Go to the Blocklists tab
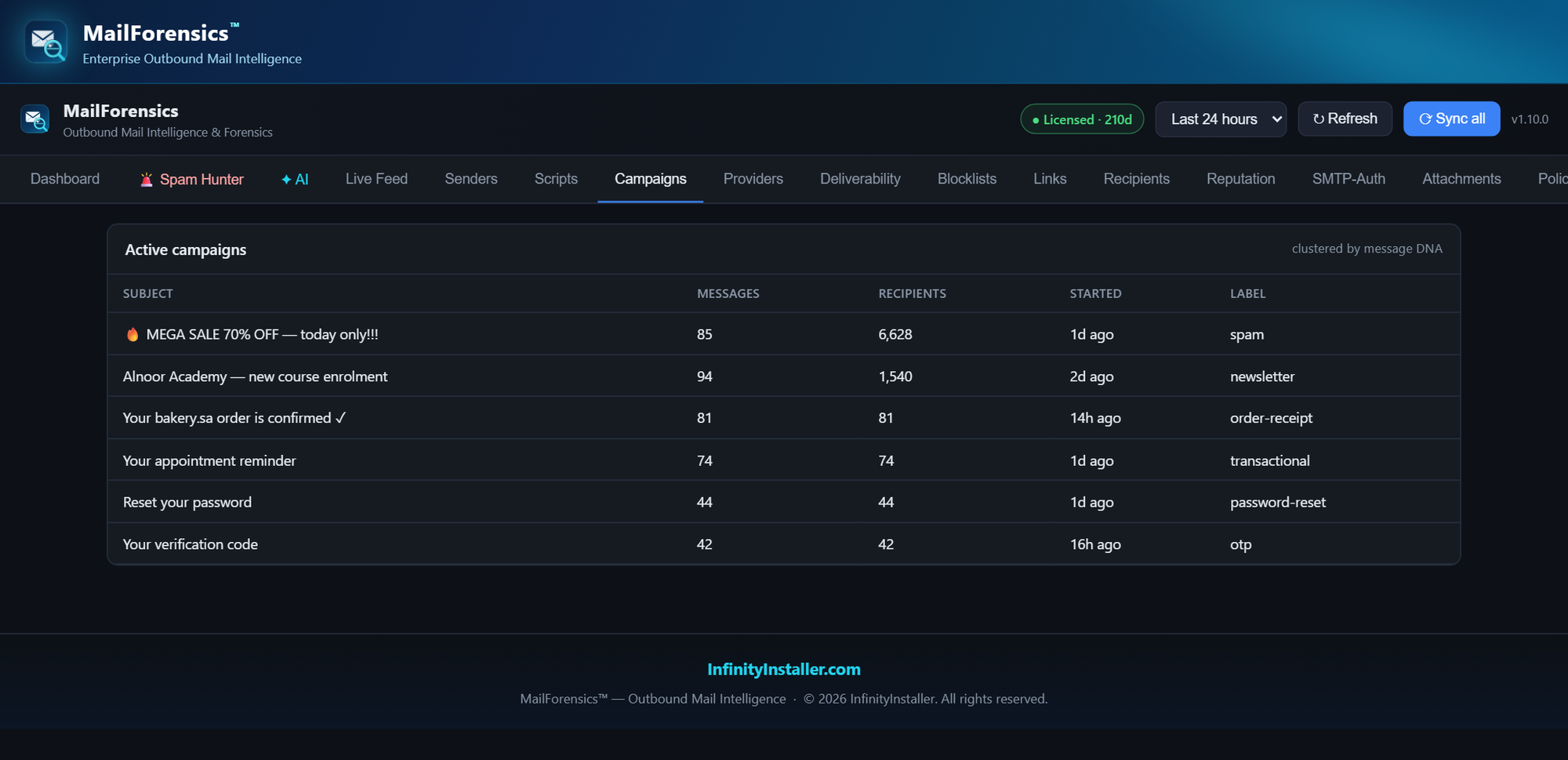 967,179
